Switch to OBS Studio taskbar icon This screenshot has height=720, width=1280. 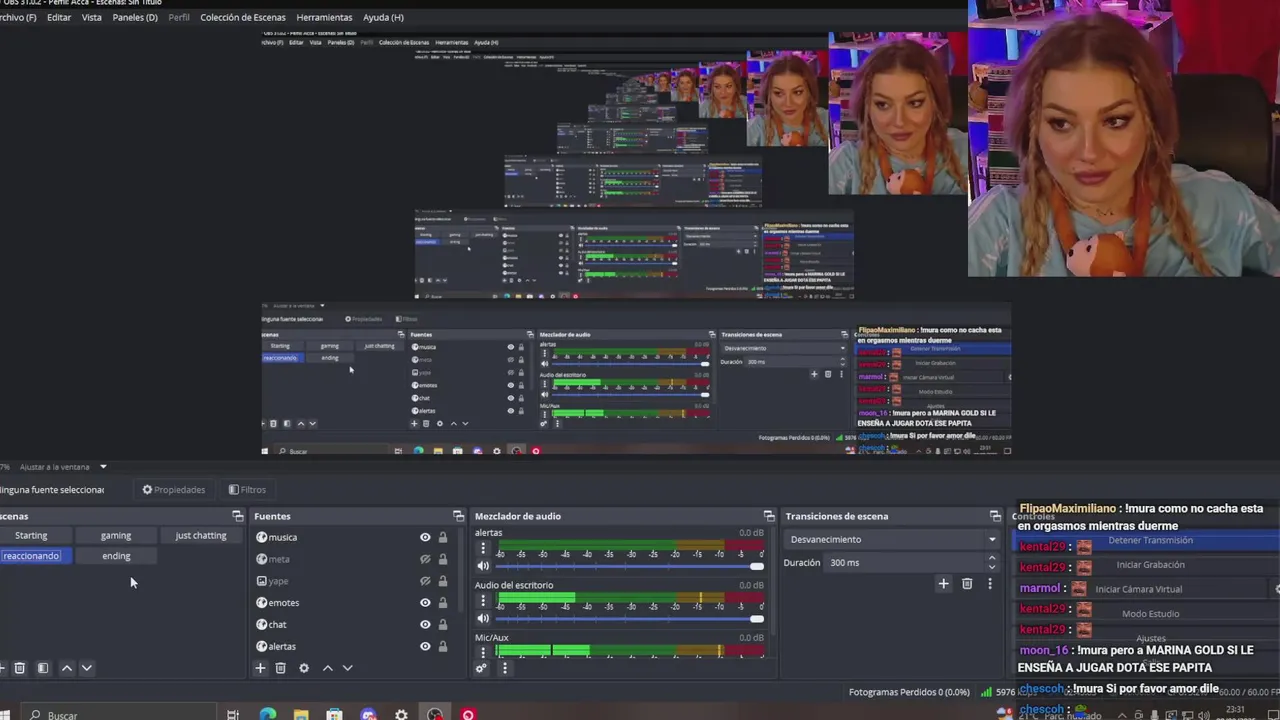(435, 714)
